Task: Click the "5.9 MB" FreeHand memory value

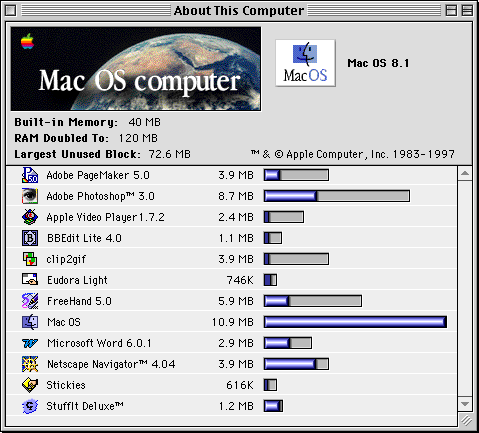Action: 236,301
